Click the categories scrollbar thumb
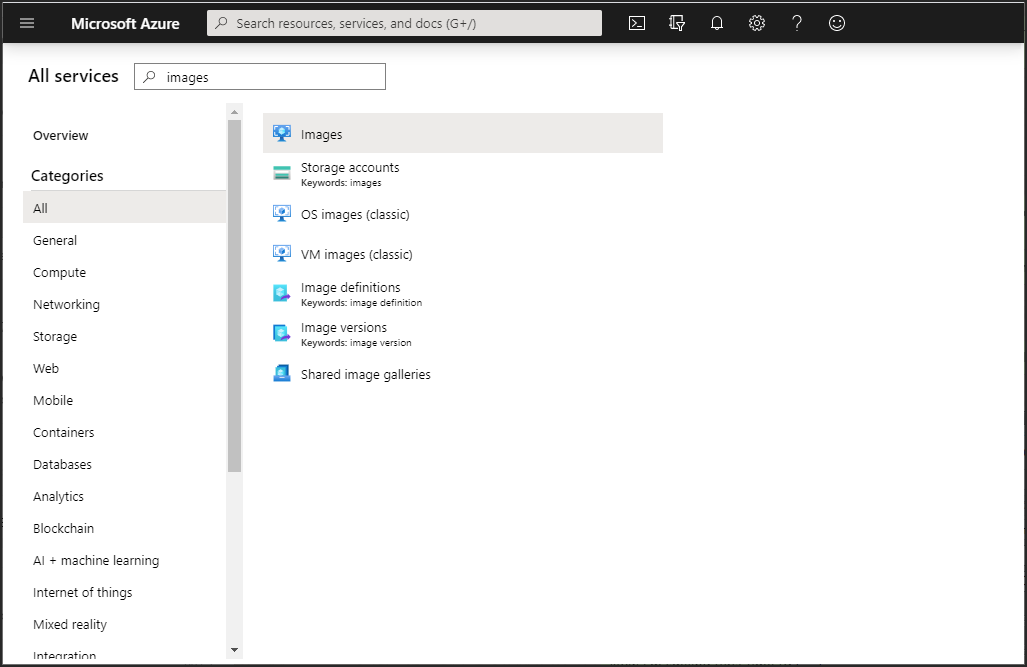 (234, 296)
